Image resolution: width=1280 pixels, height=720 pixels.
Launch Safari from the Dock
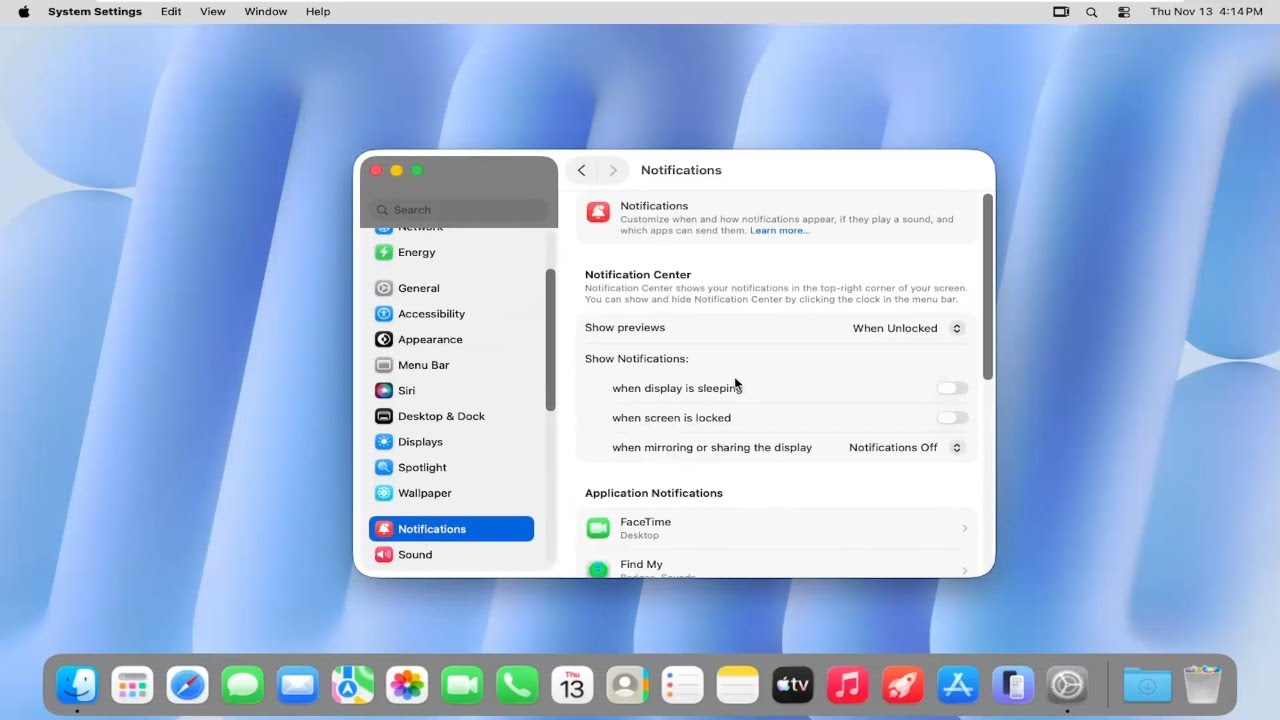[187, 685]
